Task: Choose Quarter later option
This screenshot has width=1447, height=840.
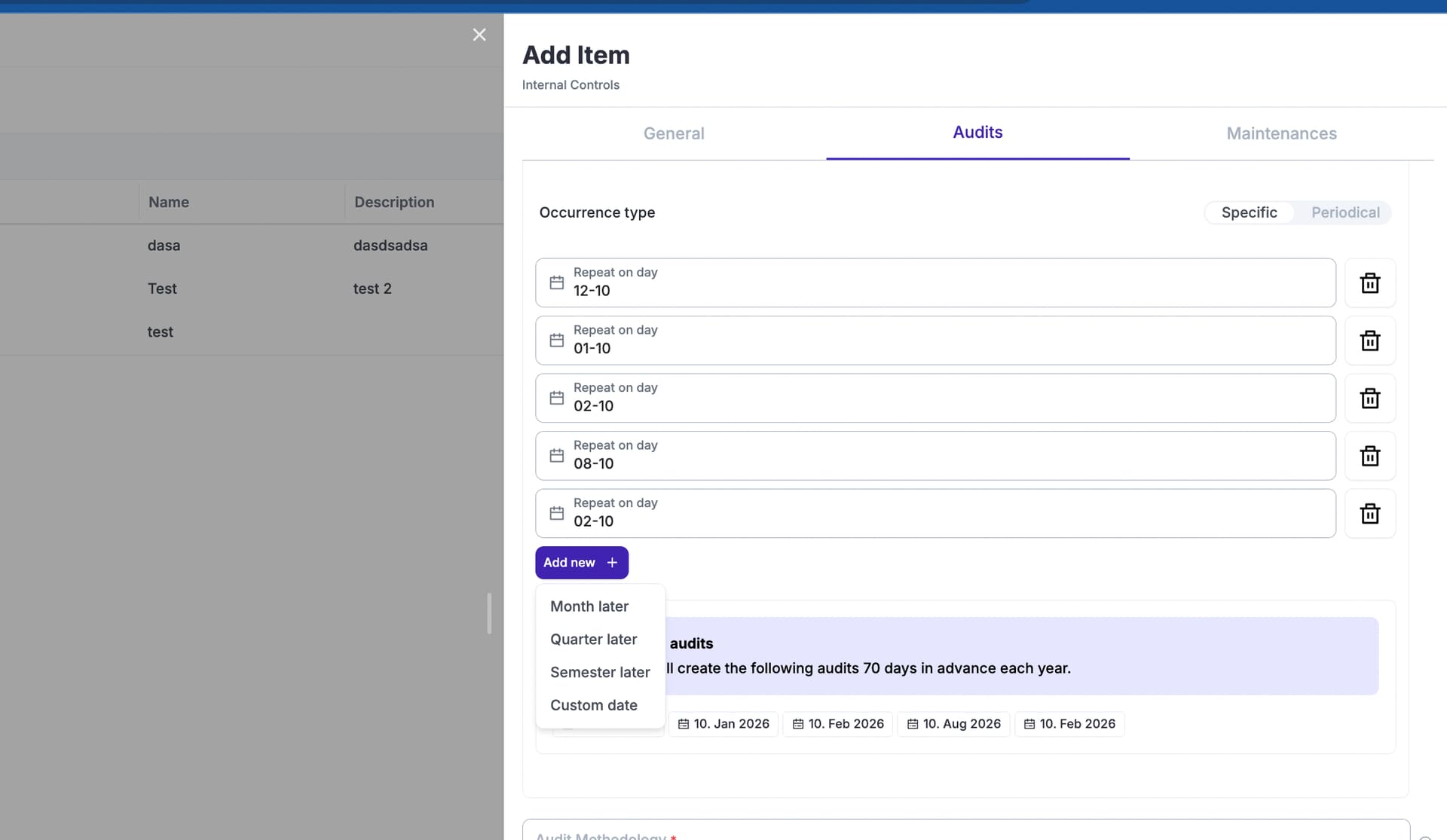Action: tap(593, 640)
